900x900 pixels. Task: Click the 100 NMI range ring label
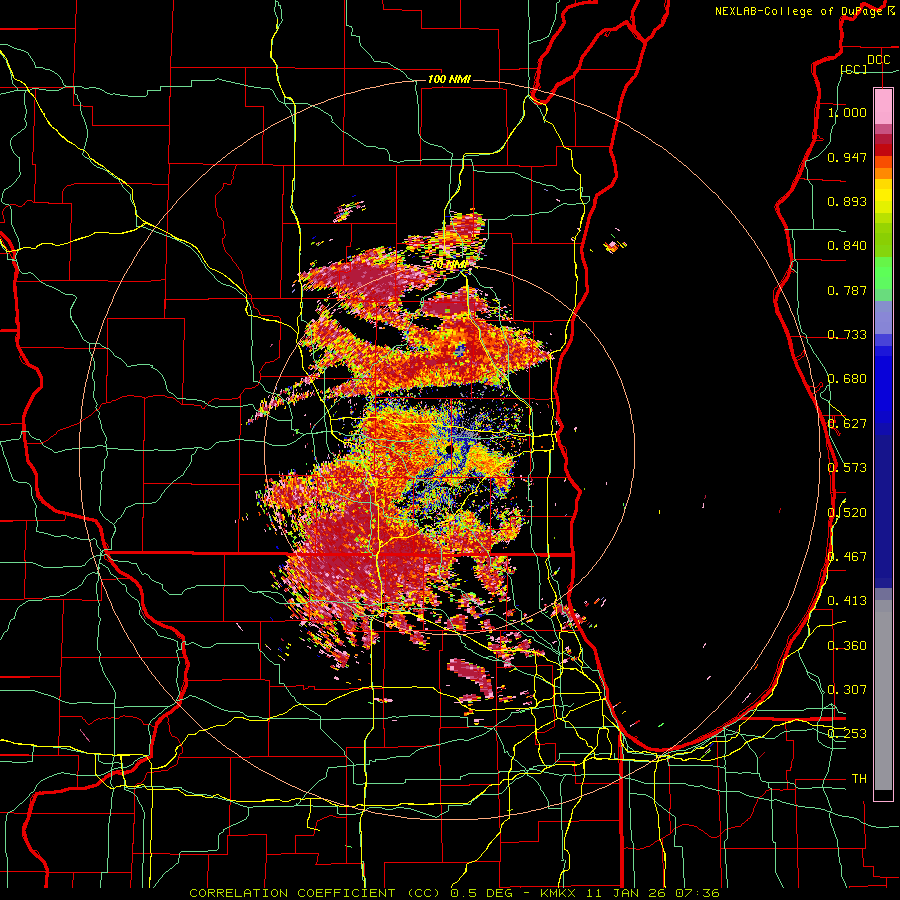449,79
